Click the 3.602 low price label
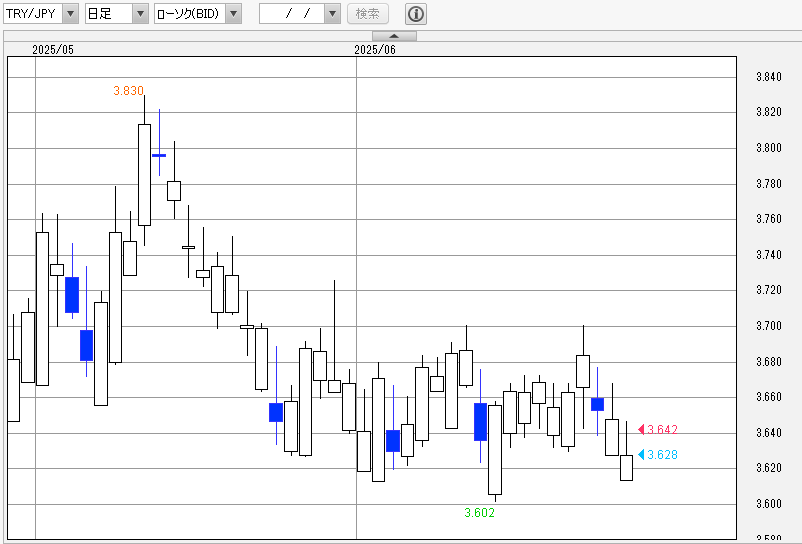This screenshot has height=544, width=802. 479,513
